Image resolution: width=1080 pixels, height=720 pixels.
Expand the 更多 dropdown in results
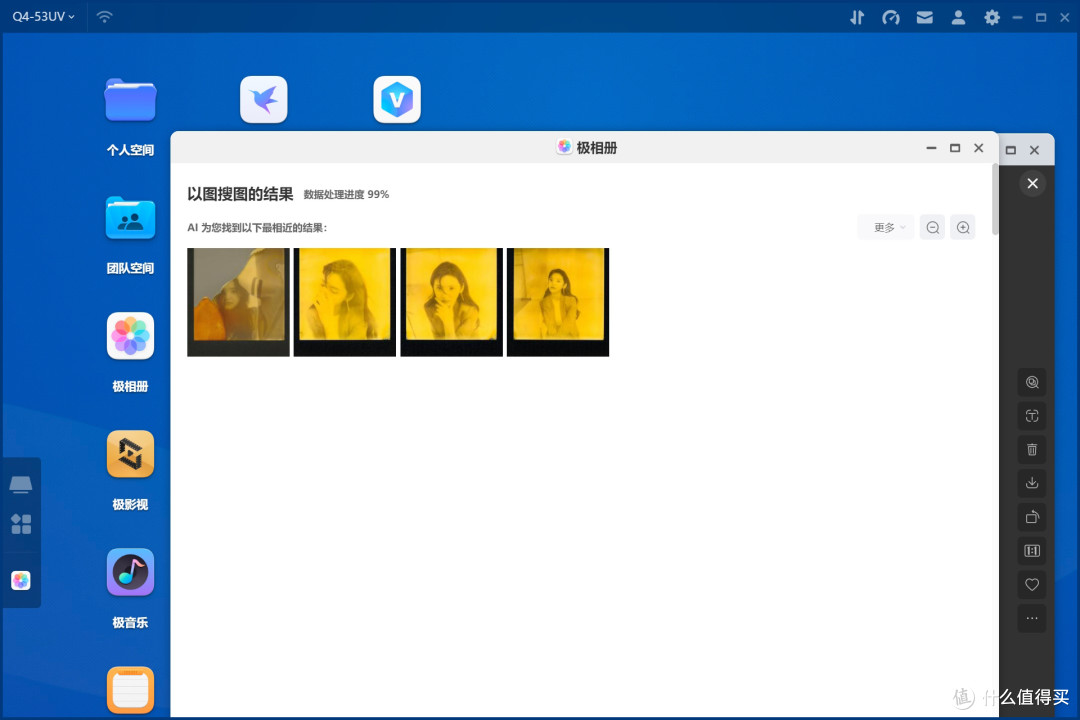886,227
